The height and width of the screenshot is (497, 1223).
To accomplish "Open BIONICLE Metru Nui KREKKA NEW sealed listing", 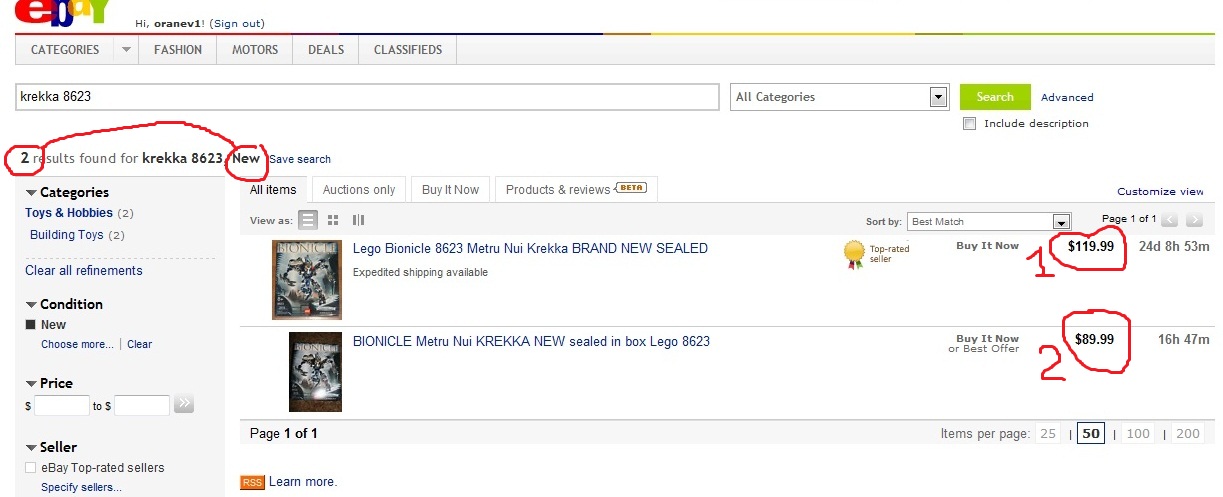I will 531,341.
